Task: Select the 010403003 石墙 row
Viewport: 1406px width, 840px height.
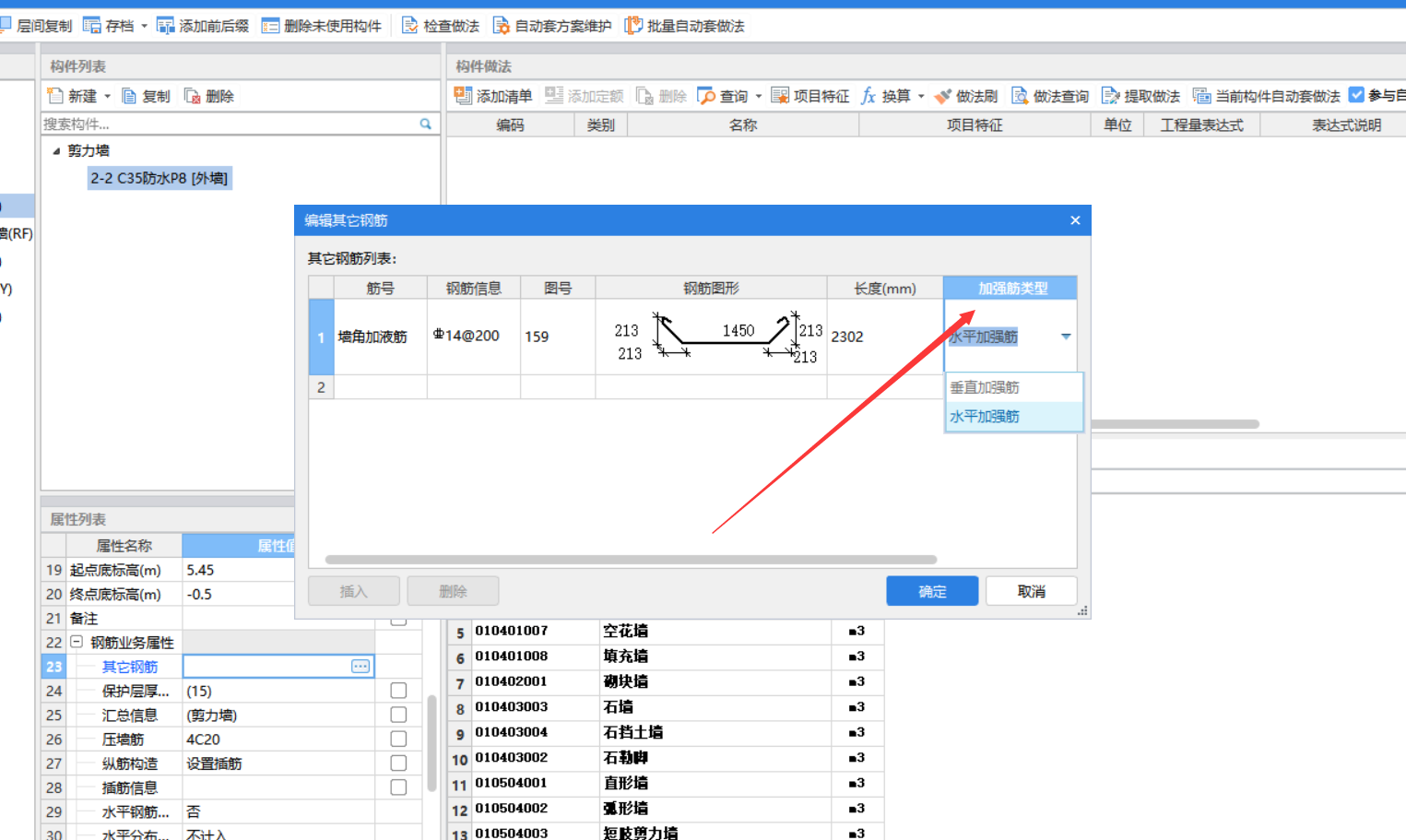Action: (666, 707)
